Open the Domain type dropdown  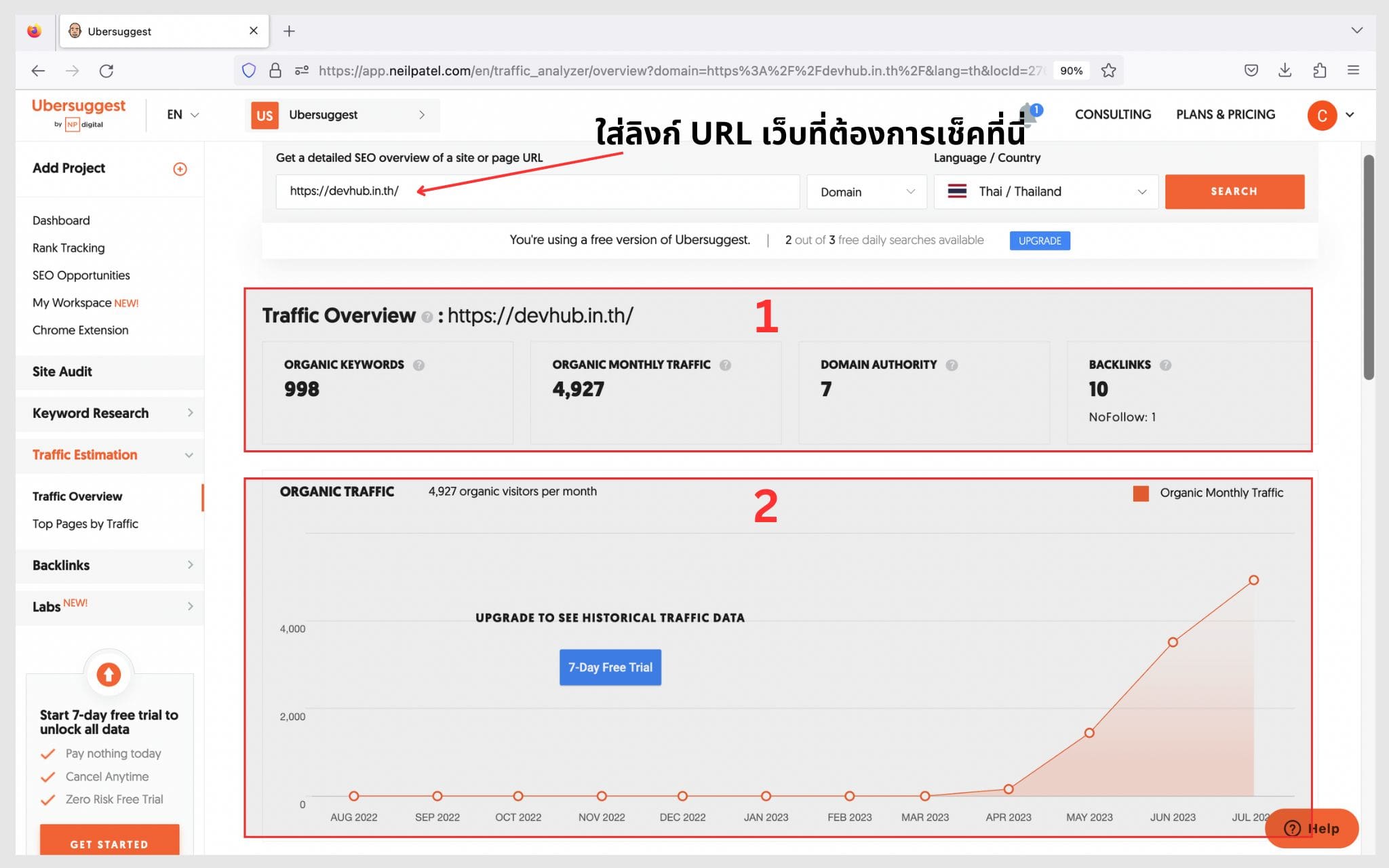pos(867,192)
